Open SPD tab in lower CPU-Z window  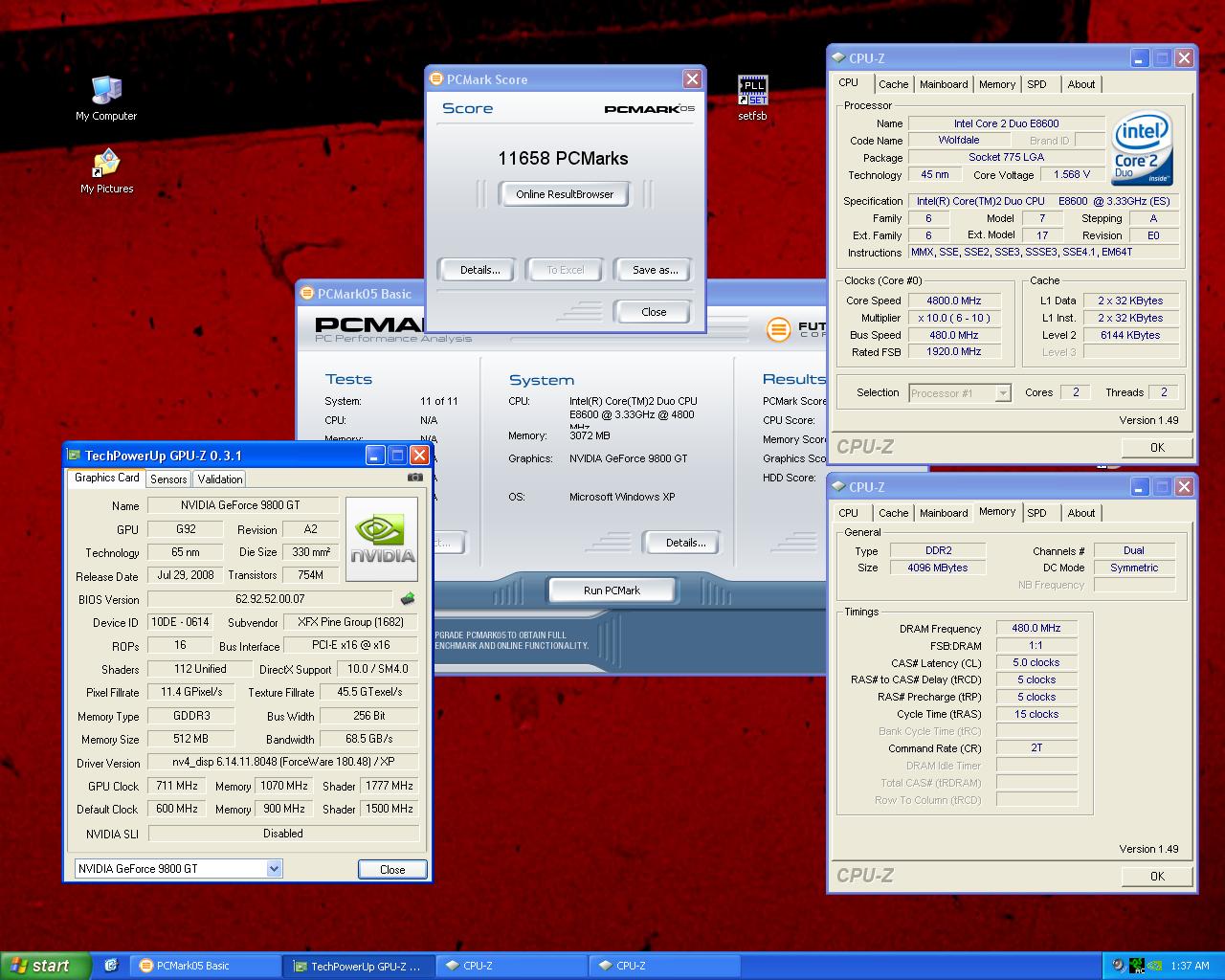click(x=1036, y=513)
